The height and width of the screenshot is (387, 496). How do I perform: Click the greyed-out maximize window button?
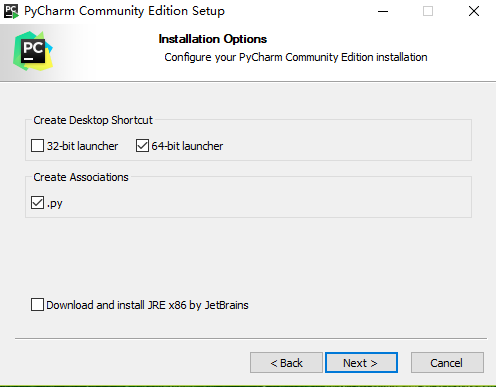pos(428,11)
